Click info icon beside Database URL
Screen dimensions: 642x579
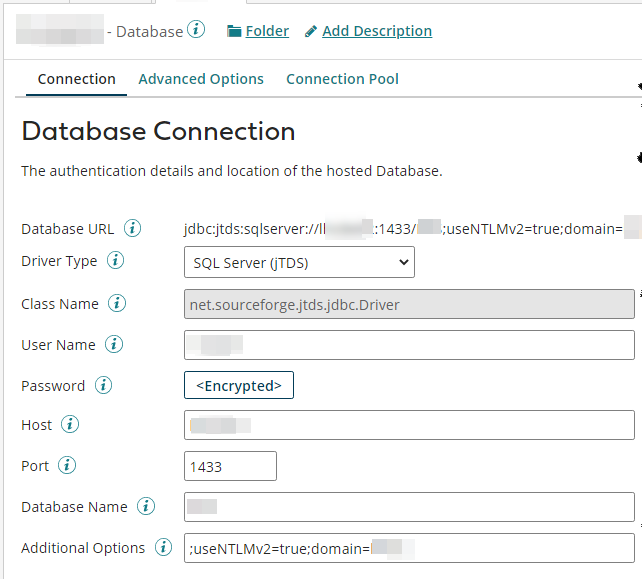[x=133, y=229]
